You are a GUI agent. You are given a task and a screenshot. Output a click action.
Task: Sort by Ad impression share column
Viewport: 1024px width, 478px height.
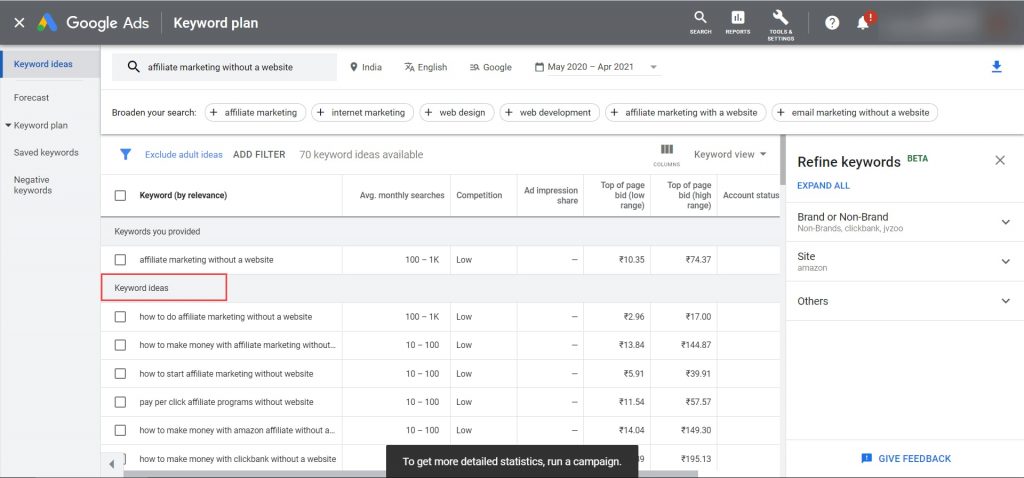coord(551,195)
